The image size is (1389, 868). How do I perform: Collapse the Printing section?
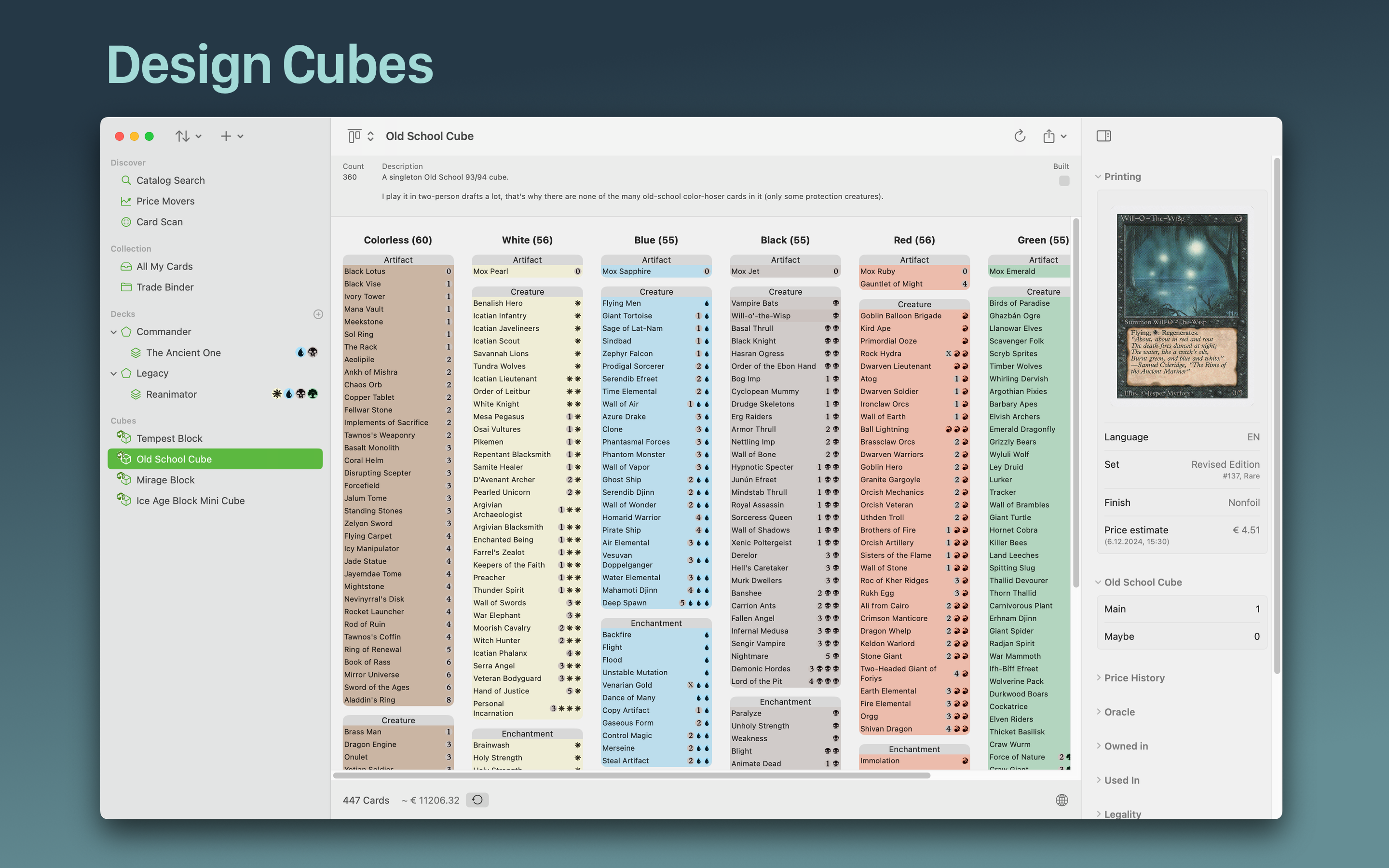coord(1098,177)
